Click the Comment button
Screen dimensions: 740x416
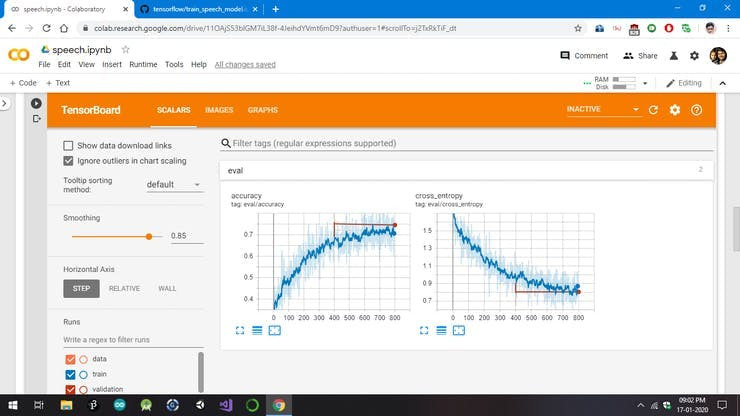tap(584, 56)
